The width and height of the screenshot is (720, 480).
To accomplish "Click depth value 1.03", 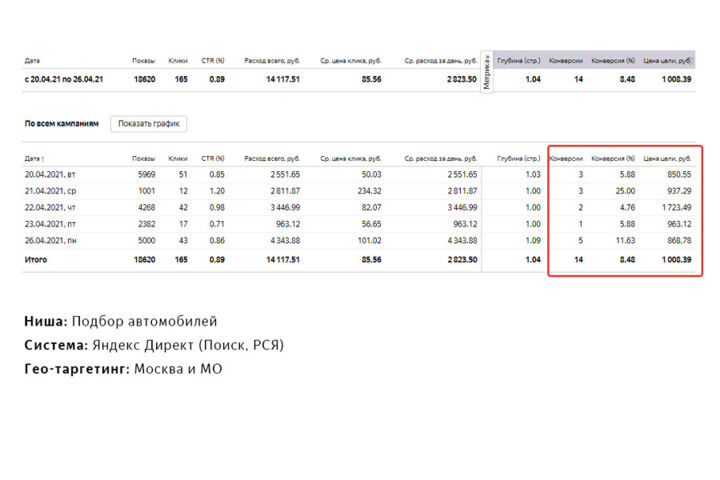I will pyautogui.click(x=533, y=175).
